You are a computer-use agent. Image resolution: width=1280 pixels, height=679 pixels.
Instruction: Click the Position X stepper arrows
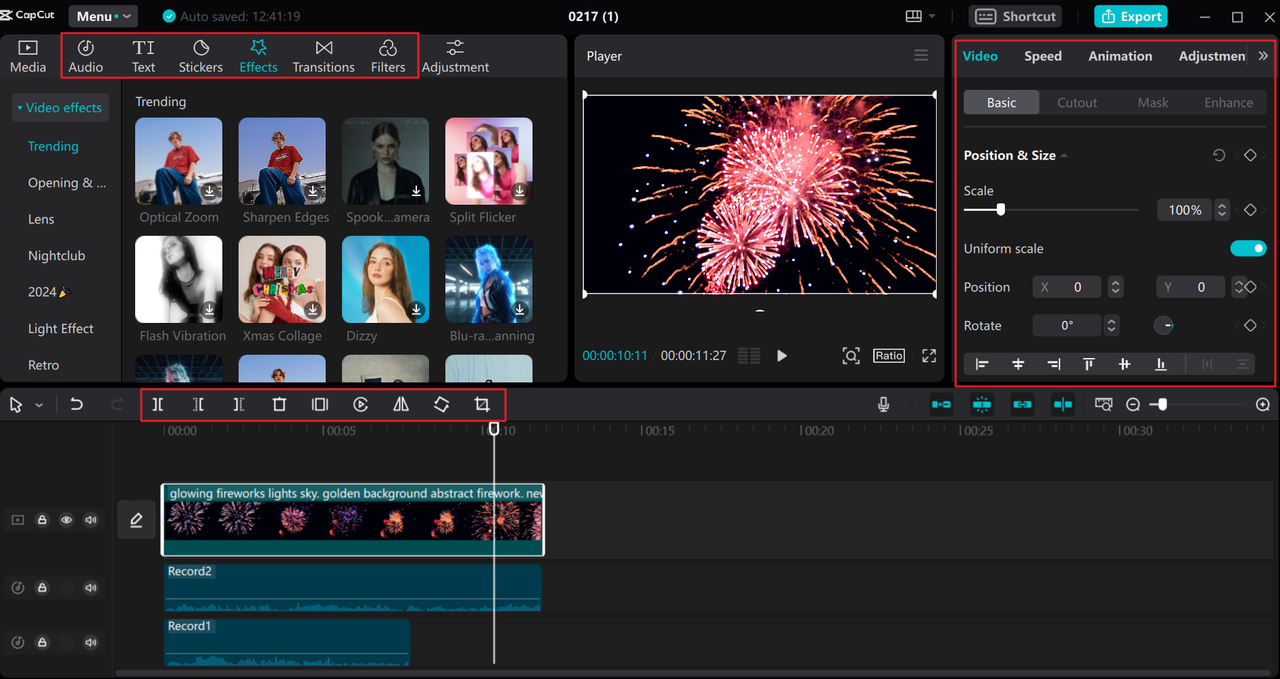pos(1116,287)
